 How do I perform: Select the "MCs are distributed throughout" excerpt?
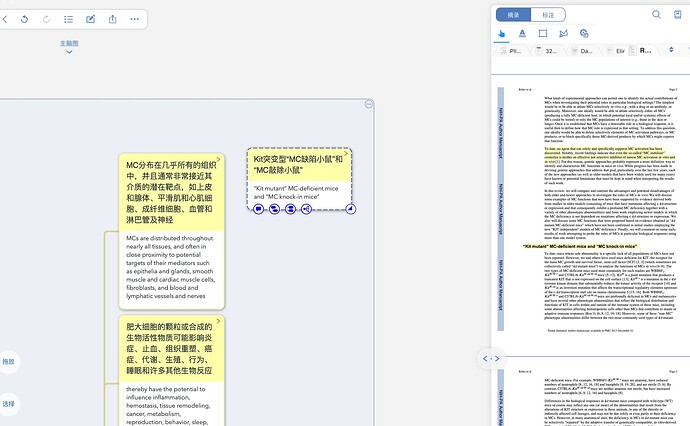pyautogui.click(x=170, y=267)
